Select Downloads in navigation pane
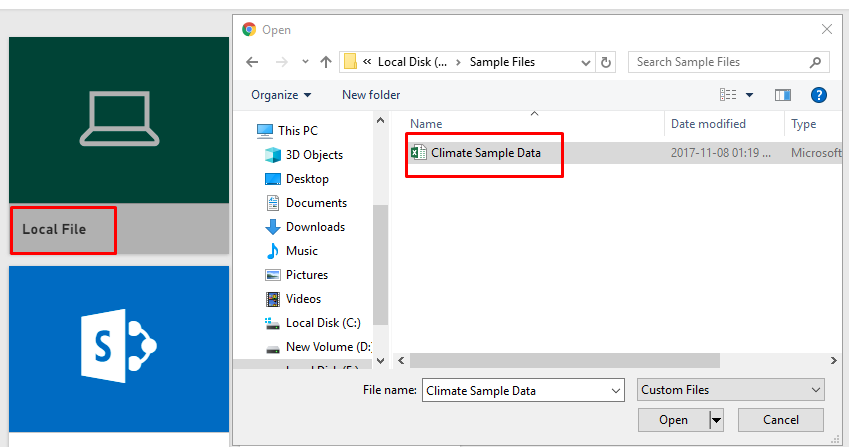 click(315, 227)
